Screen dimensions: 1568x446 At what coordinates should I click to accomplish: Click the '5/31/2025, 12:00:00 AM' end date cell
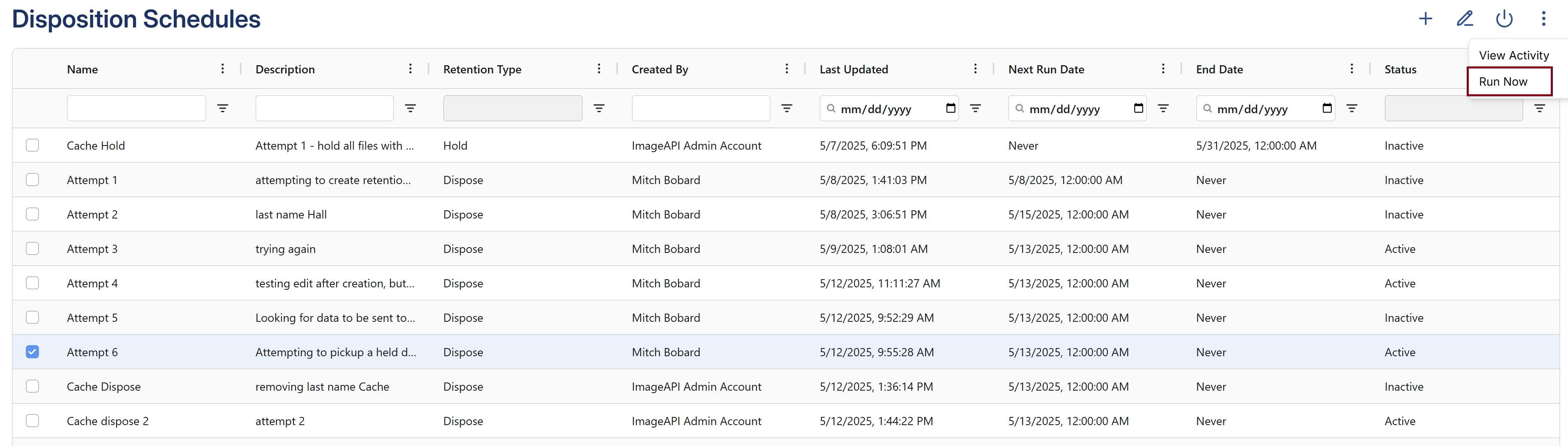coord(1256,146)
